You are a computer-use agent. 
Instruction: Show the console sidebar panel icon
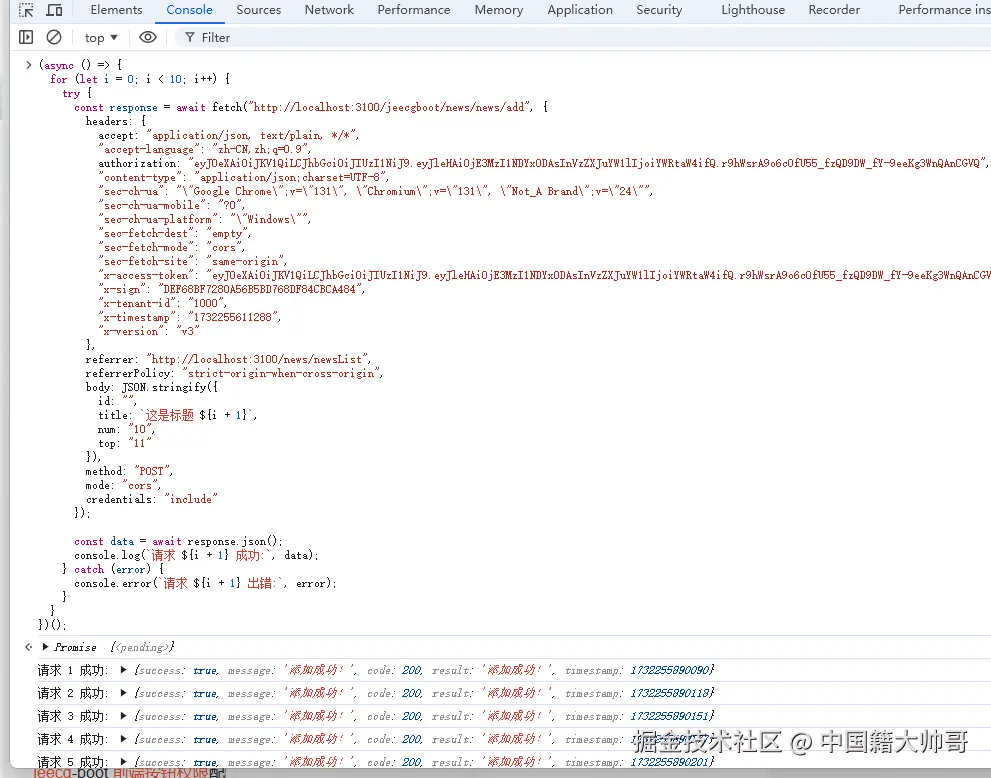click(26, 37)
